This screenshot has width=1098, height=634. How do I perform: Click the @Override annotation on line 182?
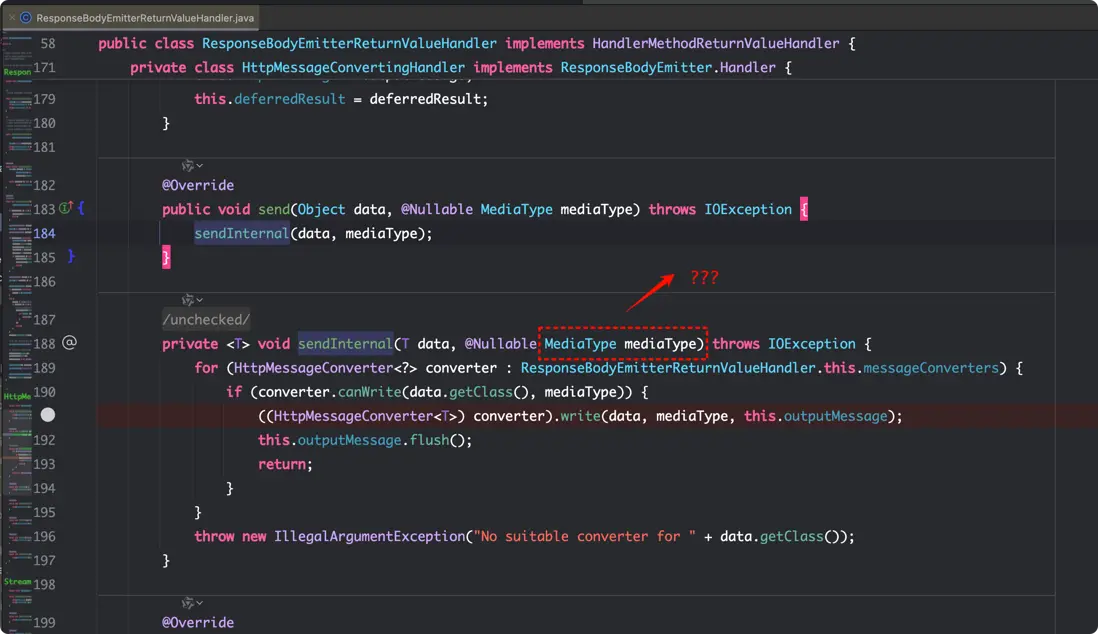click(x=198, y=186)
